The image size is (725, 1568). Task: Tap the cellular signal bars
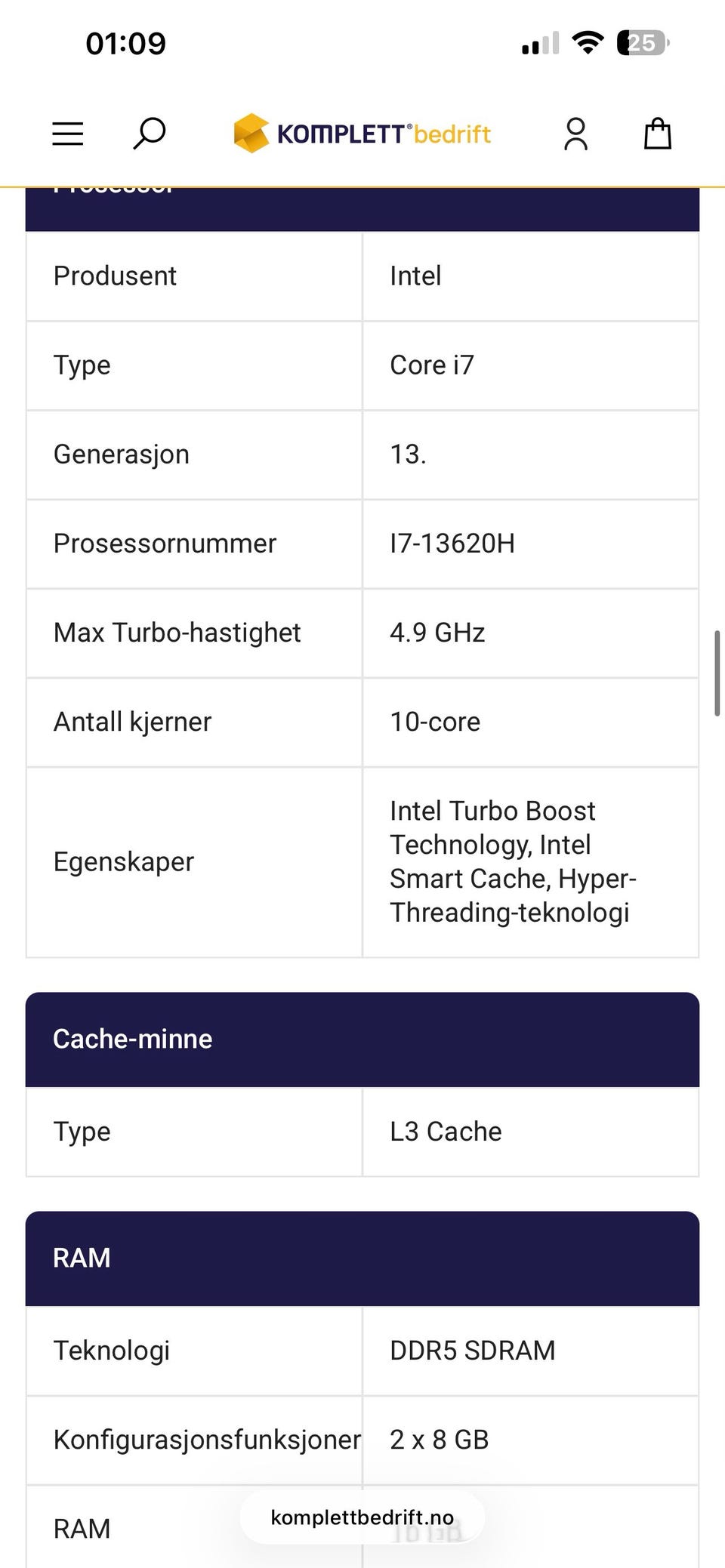click(x=541, y=43)
